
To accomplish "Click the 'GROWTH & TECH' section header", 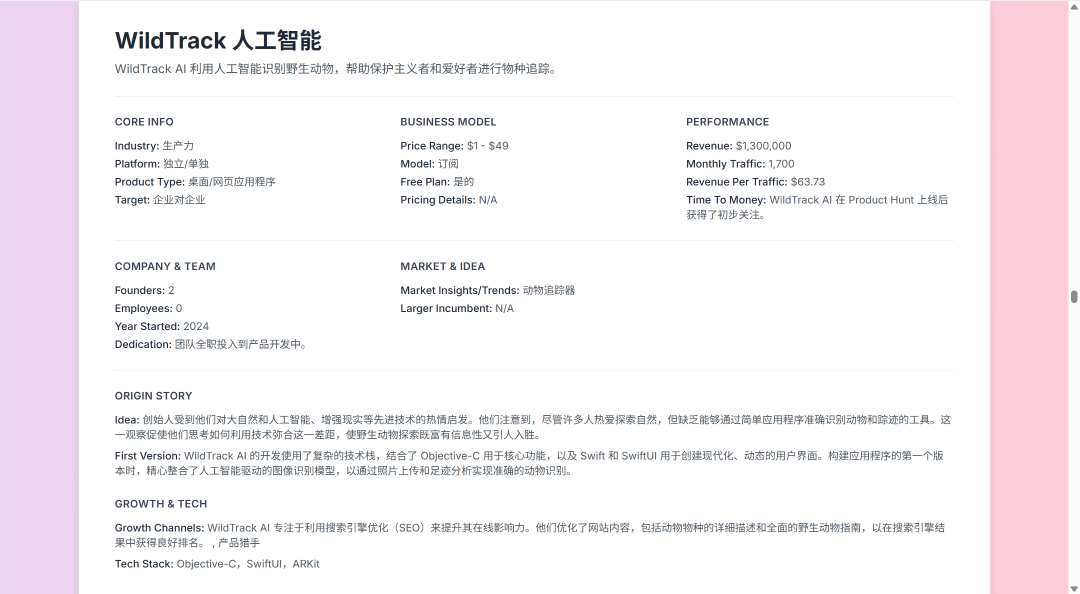I will [161, 504].
